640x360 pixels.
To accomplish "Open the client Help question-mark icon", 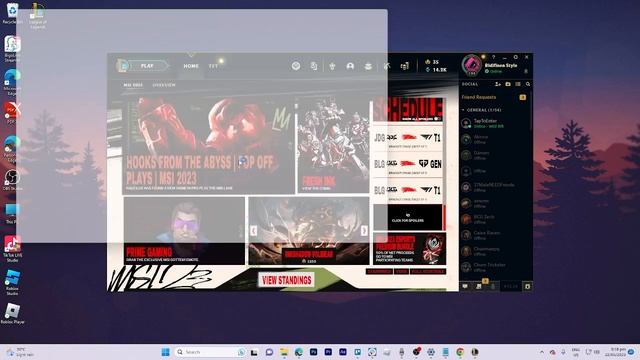I will pos(493,57).
